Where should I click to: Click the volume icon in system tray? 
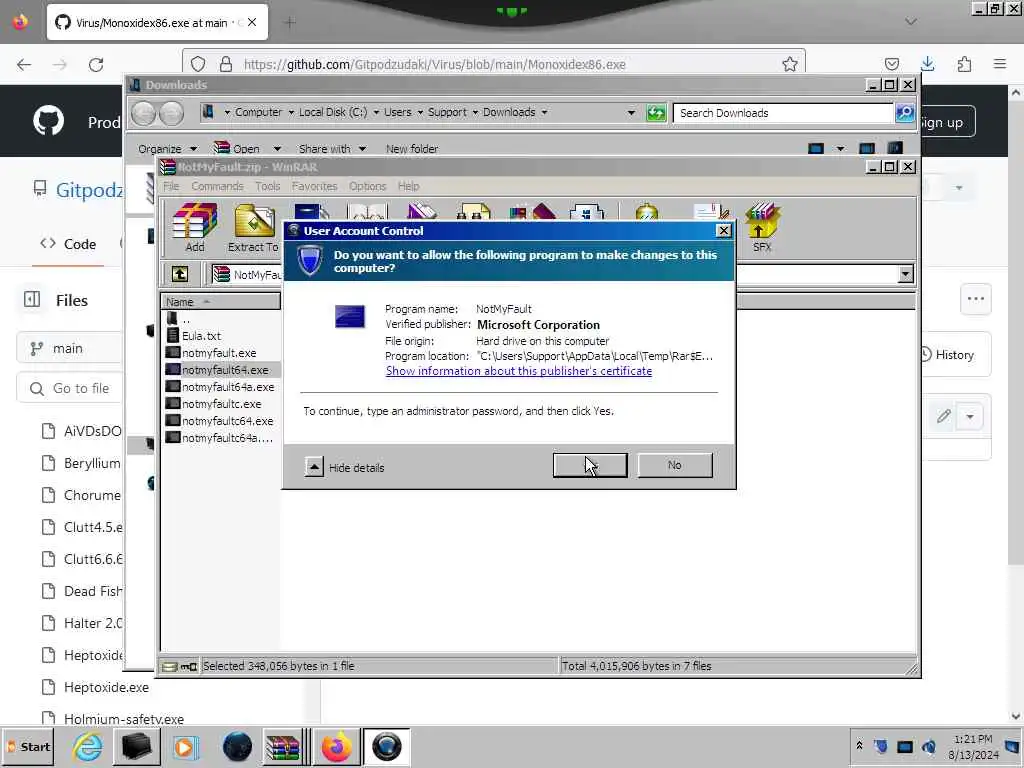click(929, 746)
